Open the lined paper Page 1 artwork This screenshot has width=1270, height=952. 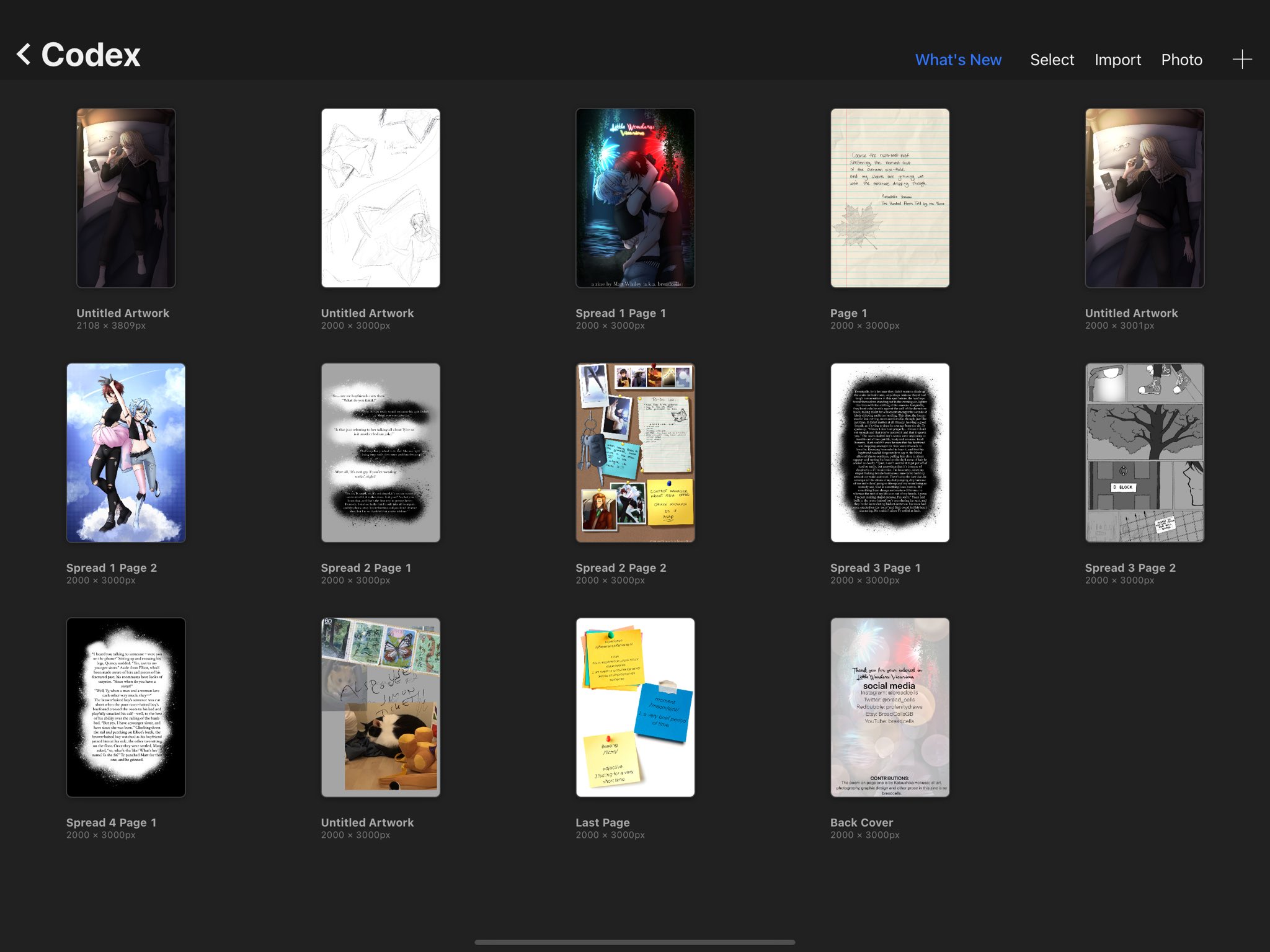point(889,198)
